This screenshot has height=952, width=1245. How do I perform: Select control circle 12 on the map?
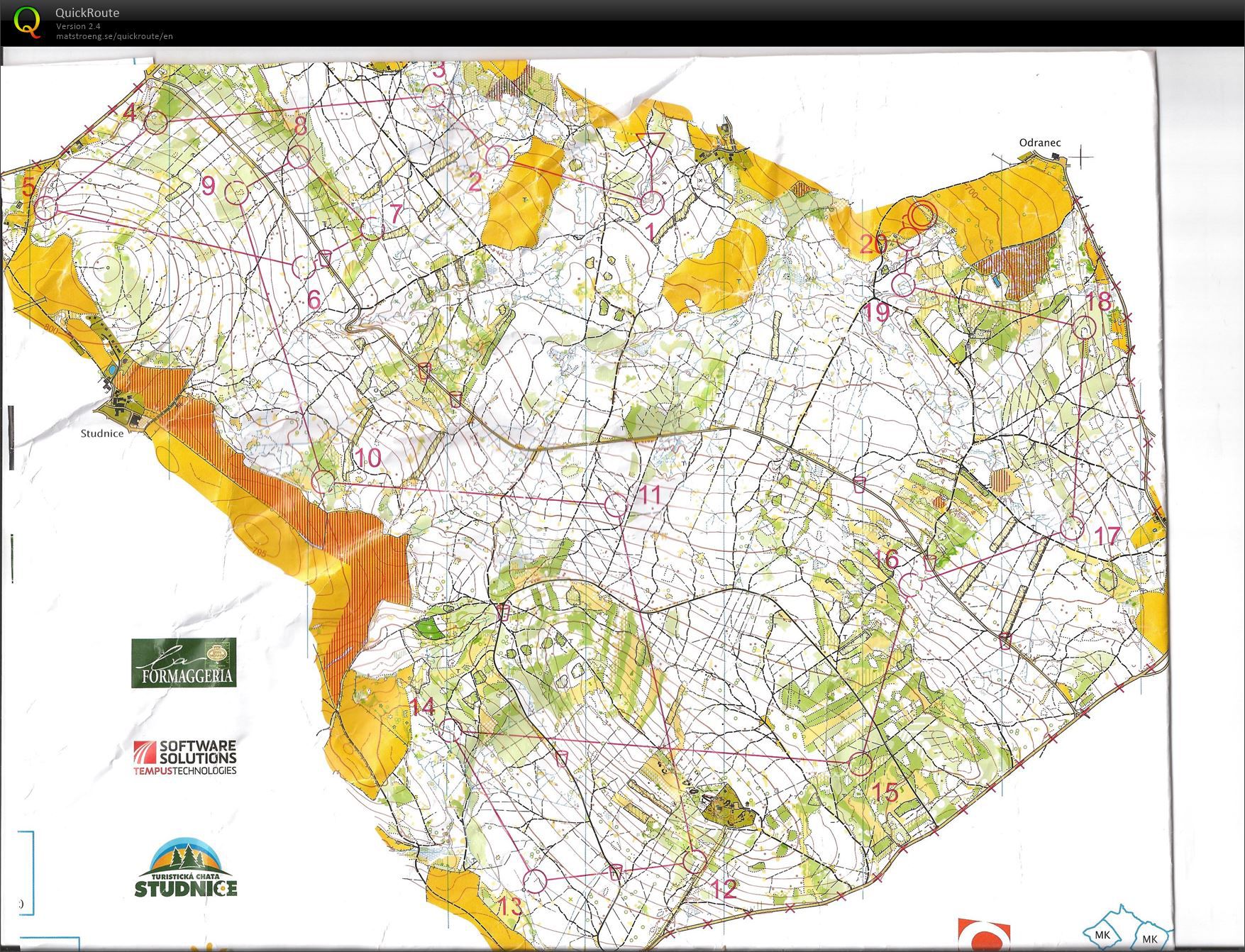(x=695, y=861)
